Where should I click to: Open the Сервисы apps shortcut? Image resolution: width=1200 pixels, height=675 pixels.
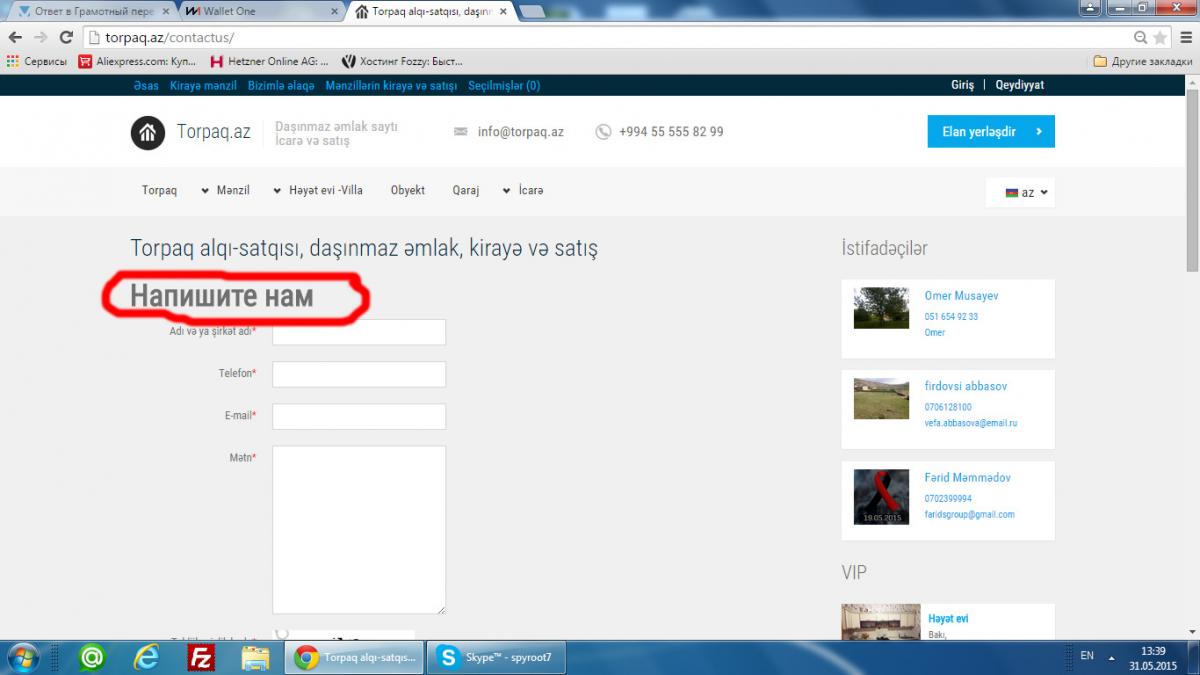[x=36, y=61]
